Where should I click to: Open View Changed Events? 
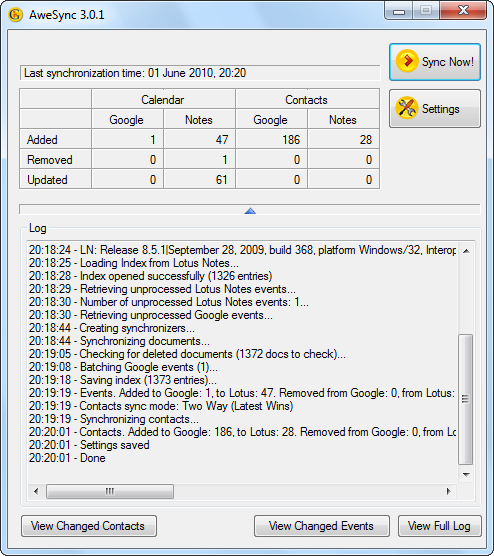(x=322, y=526)
